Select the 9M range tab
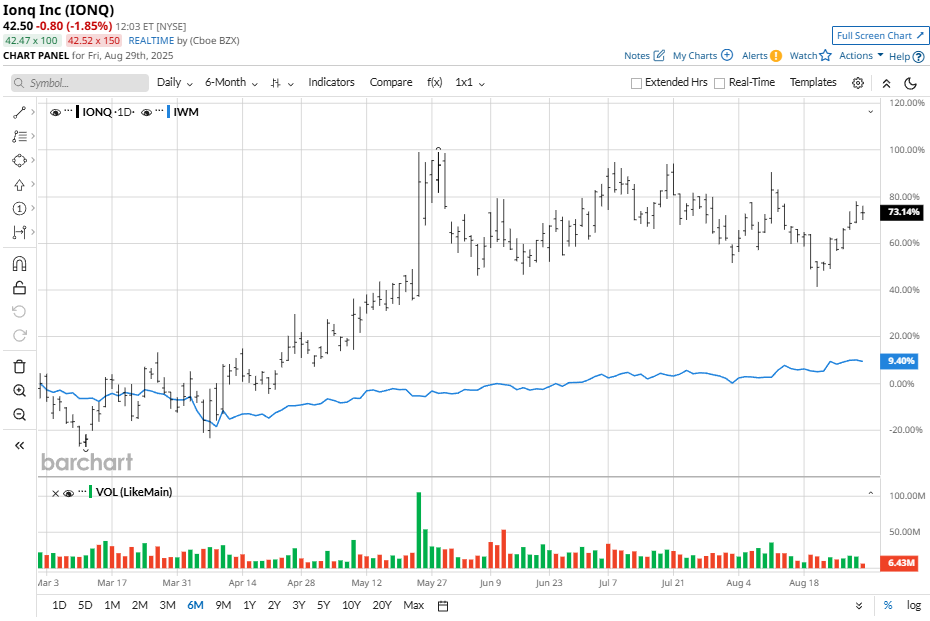The height and width of the screenshot is (621, 930). coord(223,606)
